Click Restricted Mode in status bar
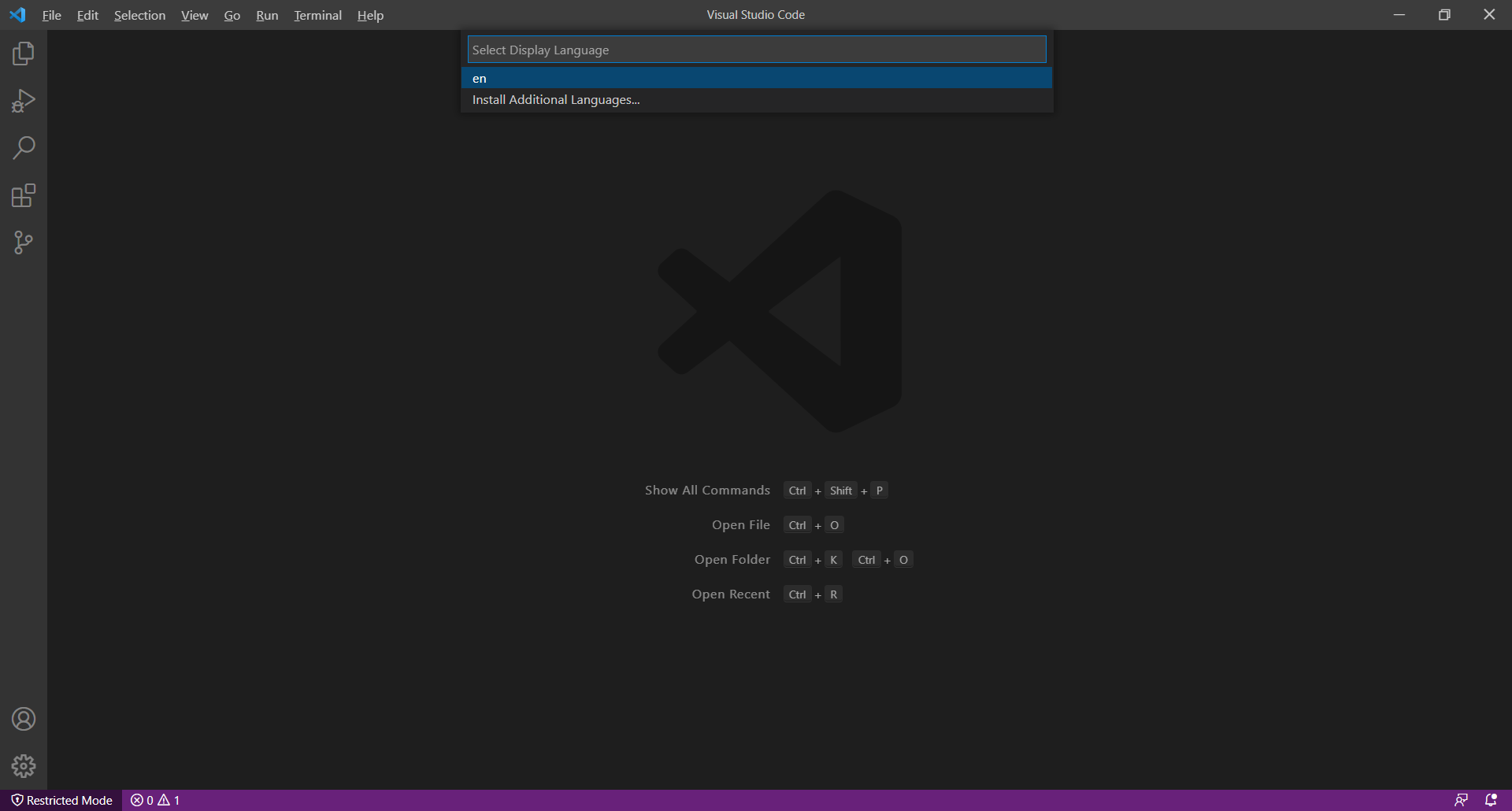This screenshot has height=811, width=1512. [61, 800]
